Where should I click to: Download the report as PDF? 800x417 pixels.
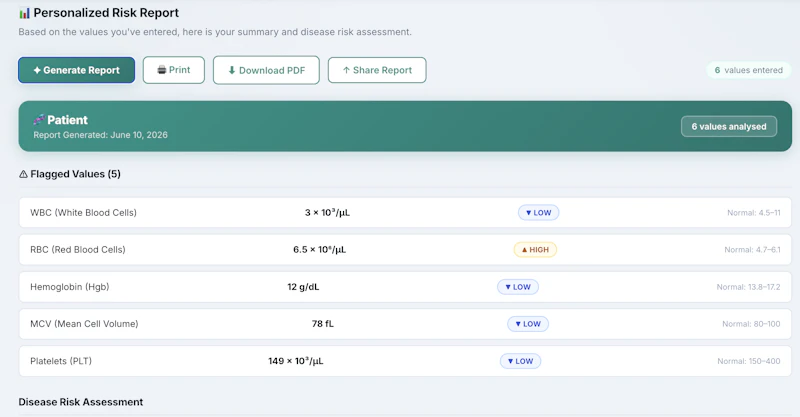coord(266,70)
